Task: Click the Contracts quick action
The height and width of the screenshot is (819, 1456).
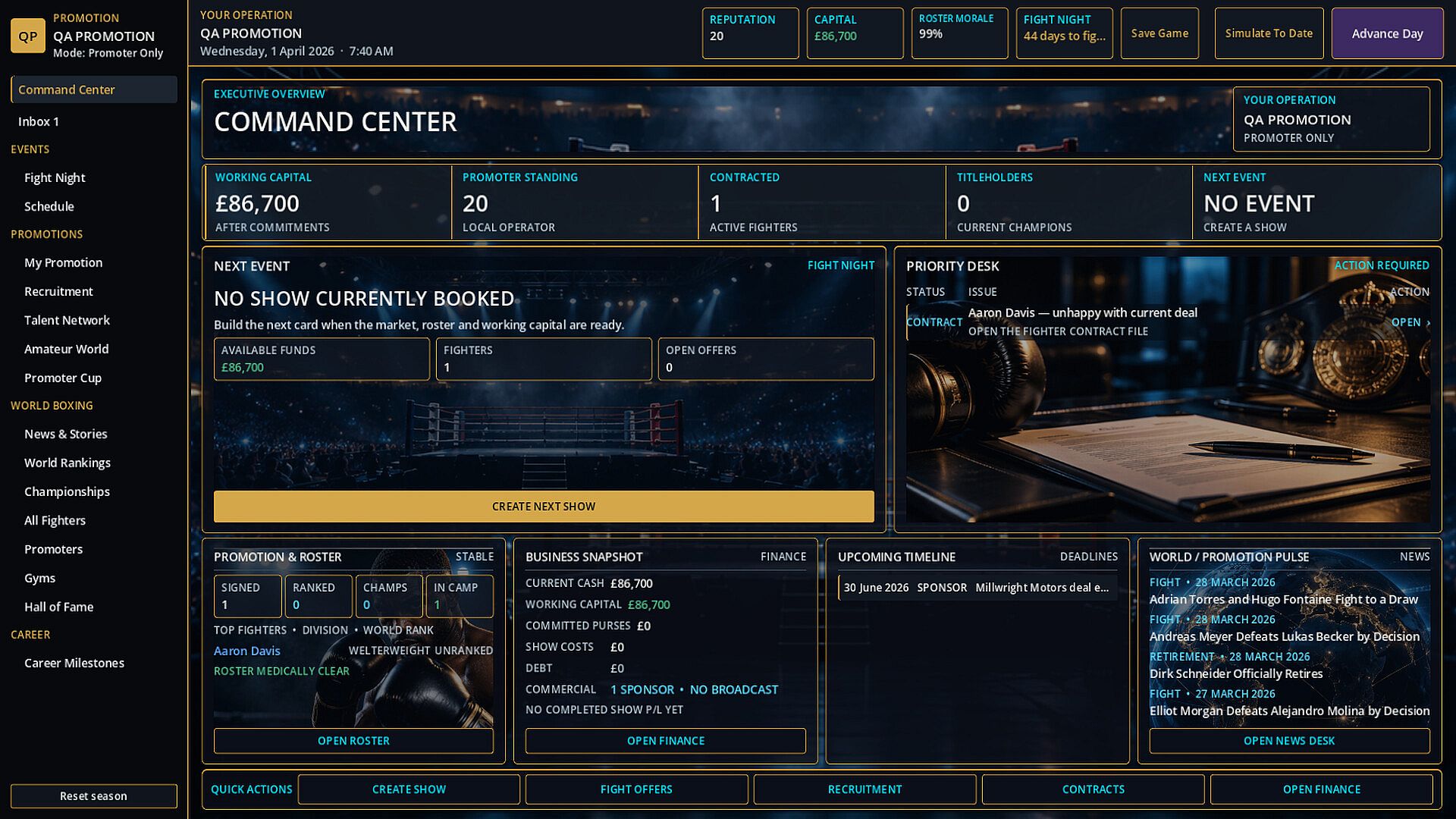Action: [x=1093, y=789]
